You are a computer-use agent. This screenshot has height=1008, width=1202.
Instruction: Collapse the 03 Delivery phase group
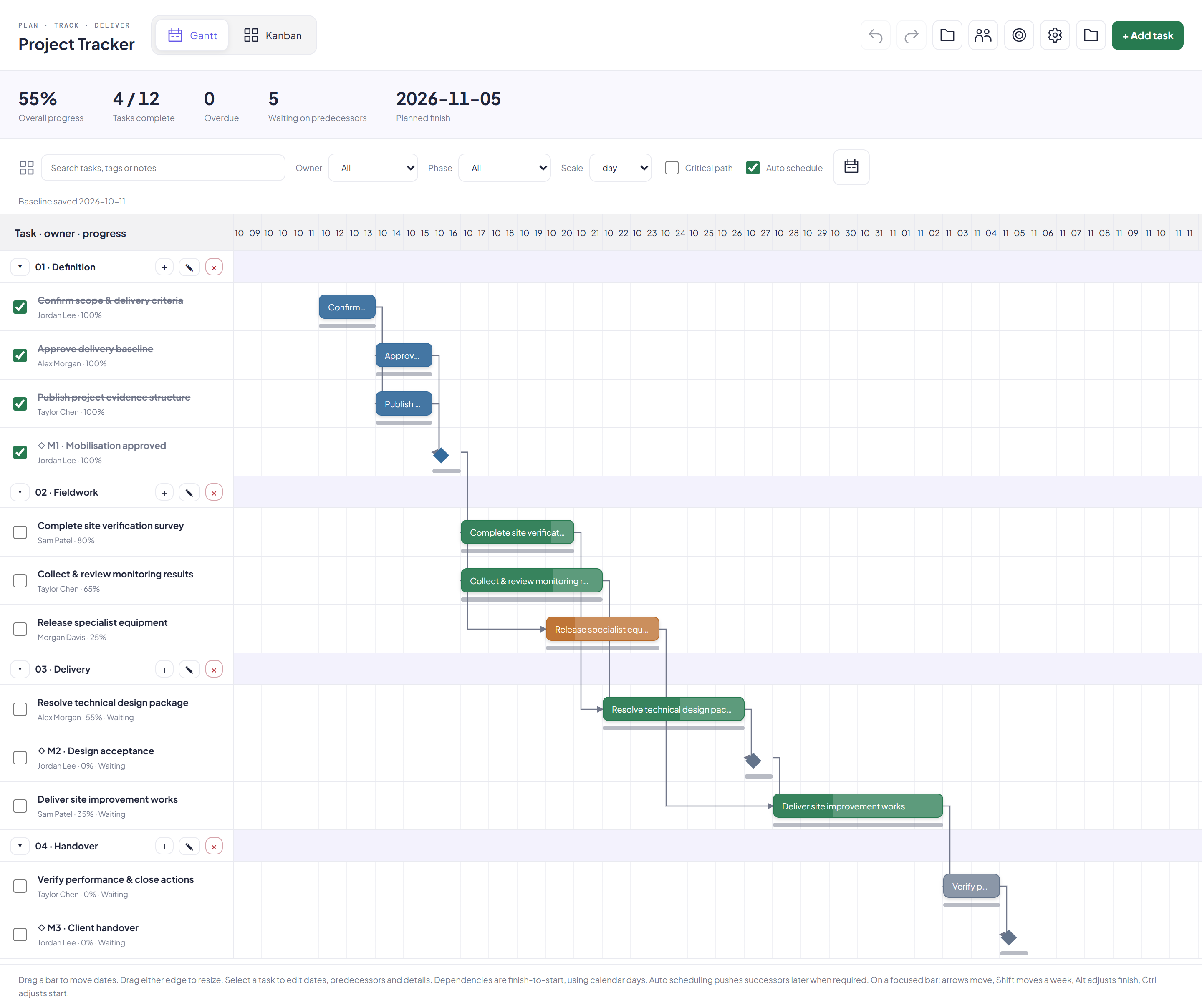point(20,669)
